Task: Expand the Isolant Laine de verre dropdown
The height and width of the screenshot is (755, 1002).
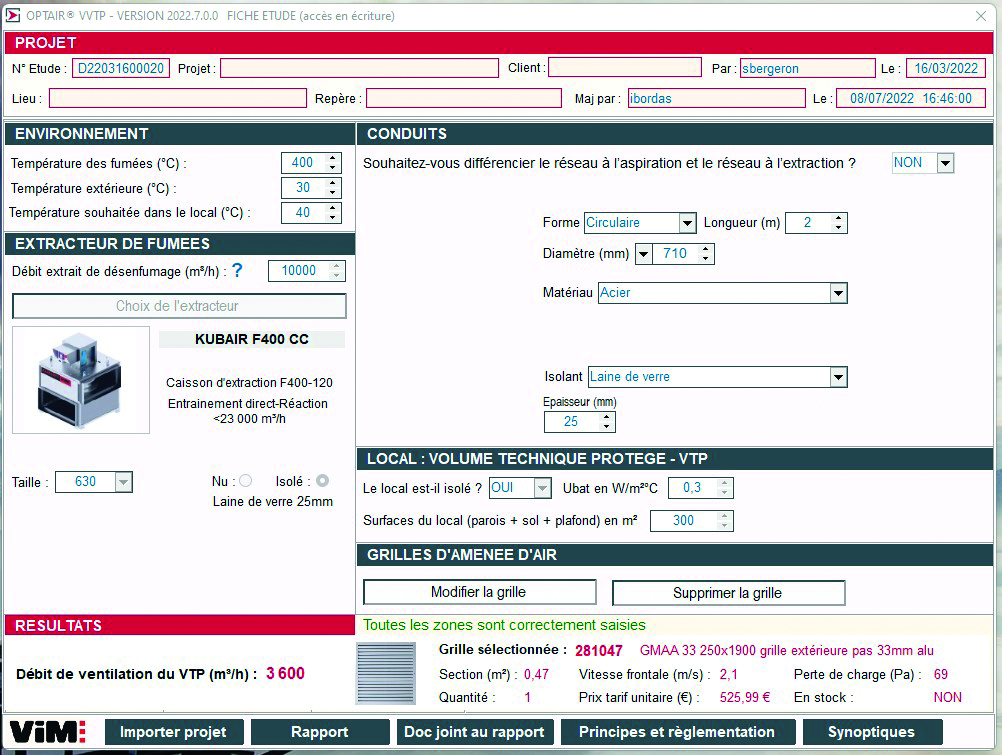Action: [x=838, y=377]
